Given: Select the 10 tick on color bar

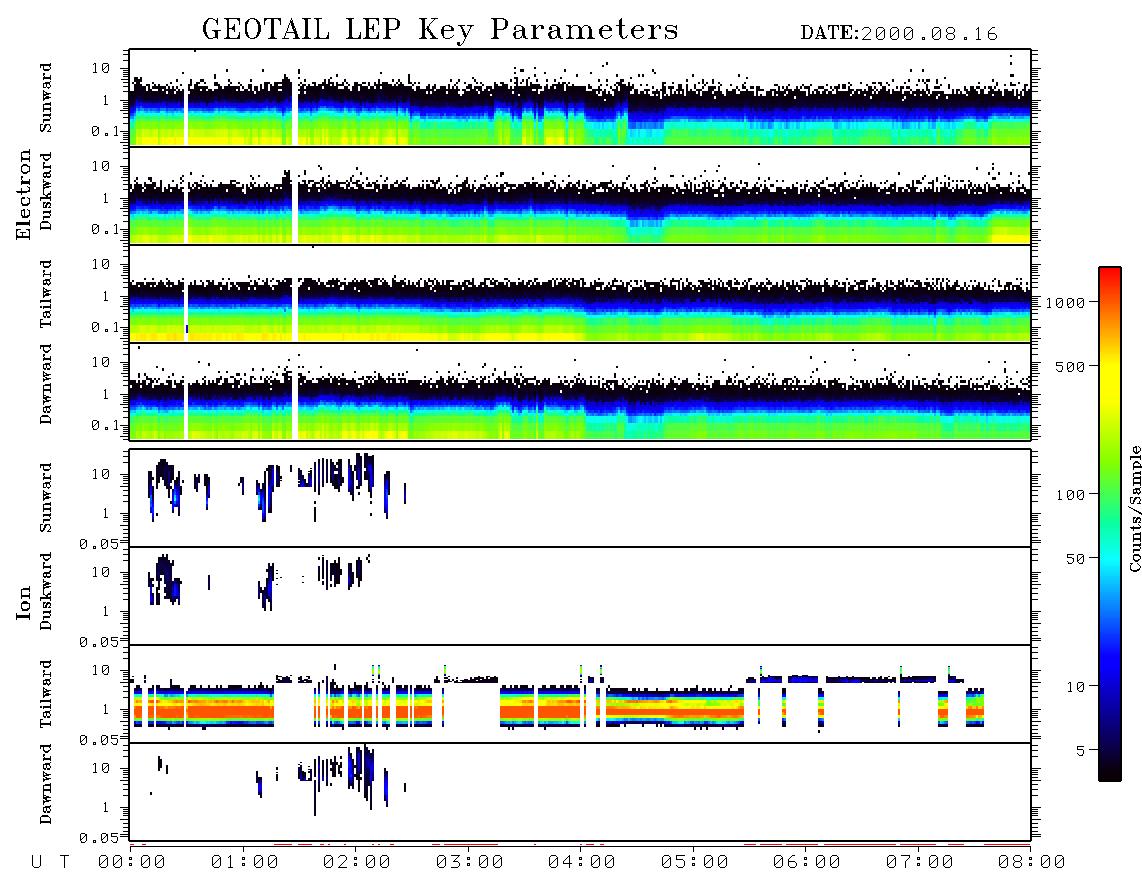Looking at the screenshot, I should (1076, 687).
